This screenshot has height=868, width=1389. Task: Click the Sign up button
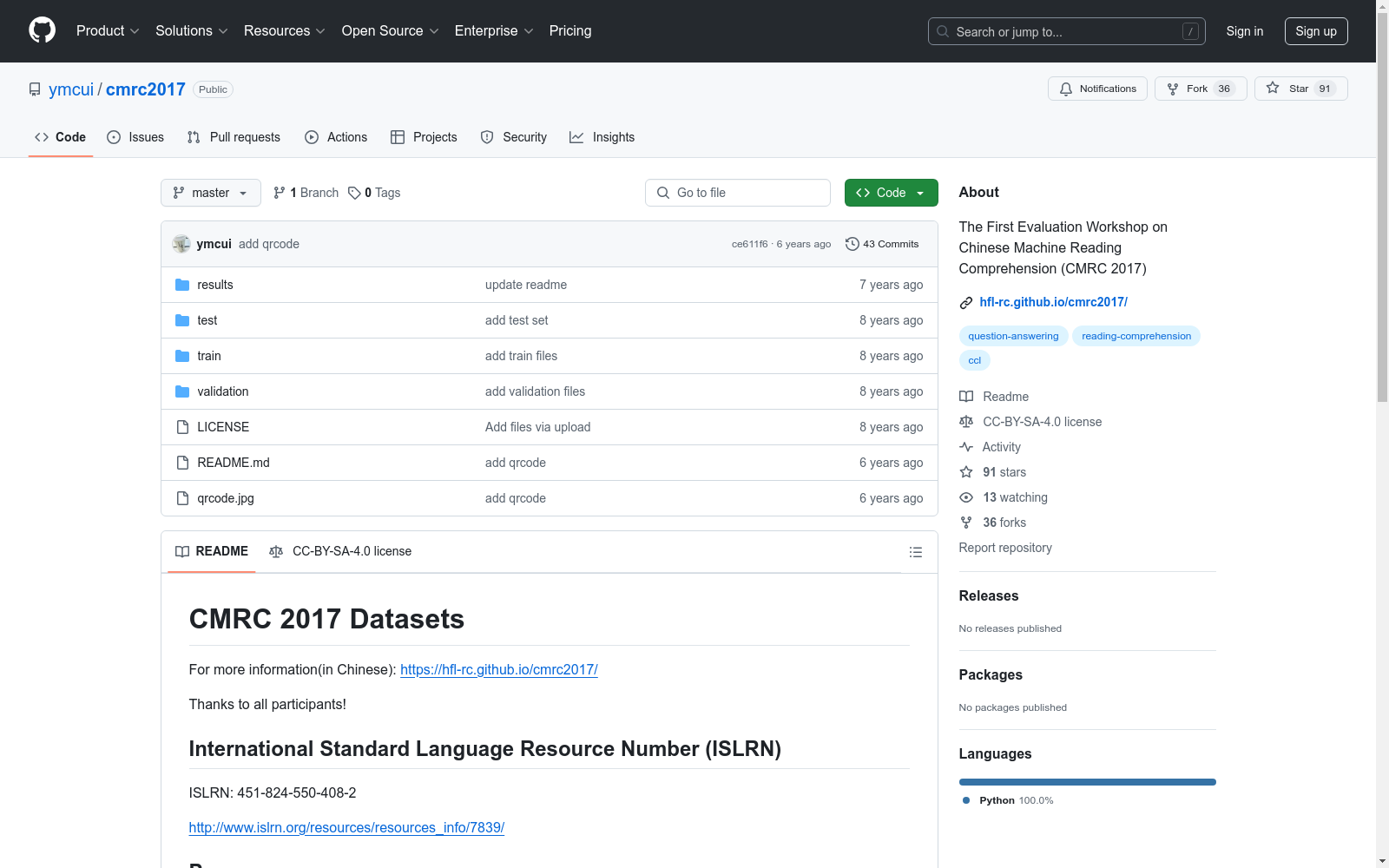pos(1316,31)
